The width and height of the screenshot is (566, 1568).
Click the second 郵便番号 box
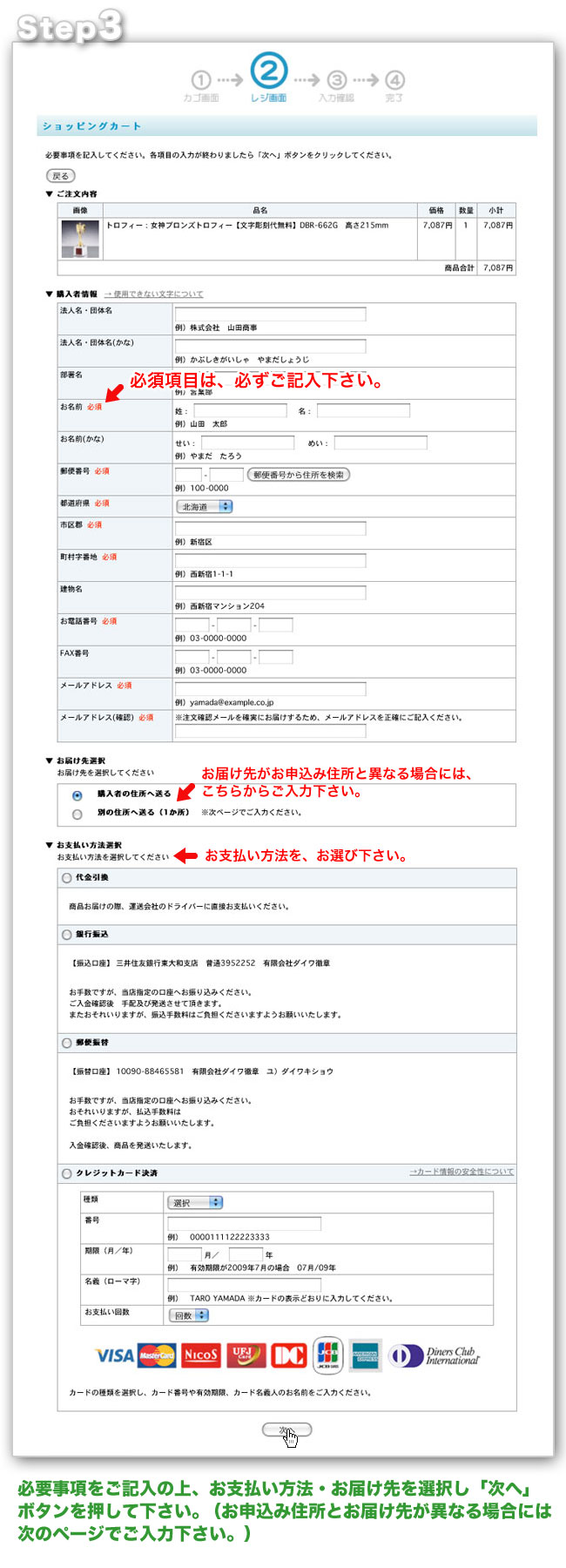[226, 475]
